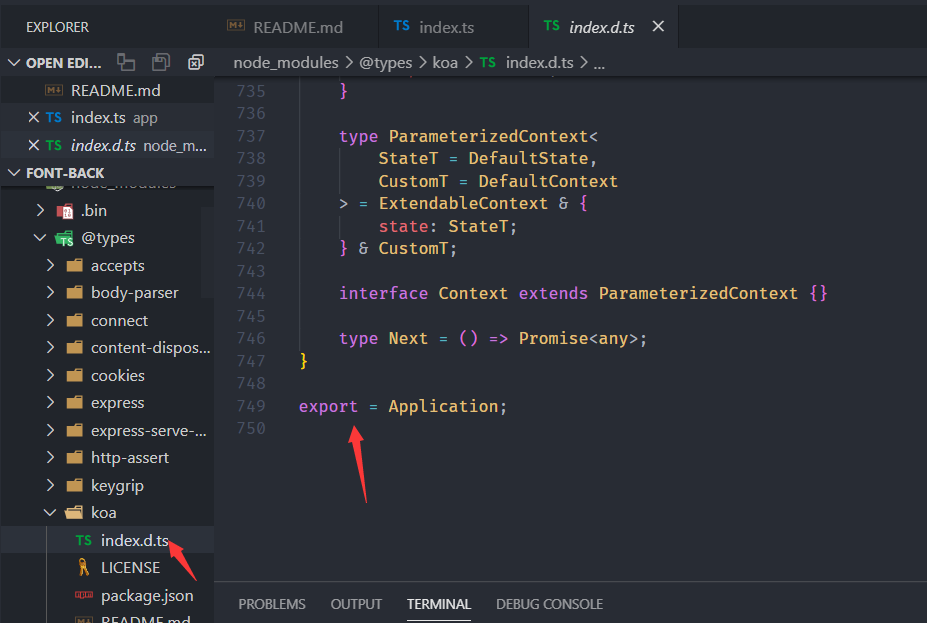Click the open koa folder icon
Viewport: 927px width, 623px height.
74,512
